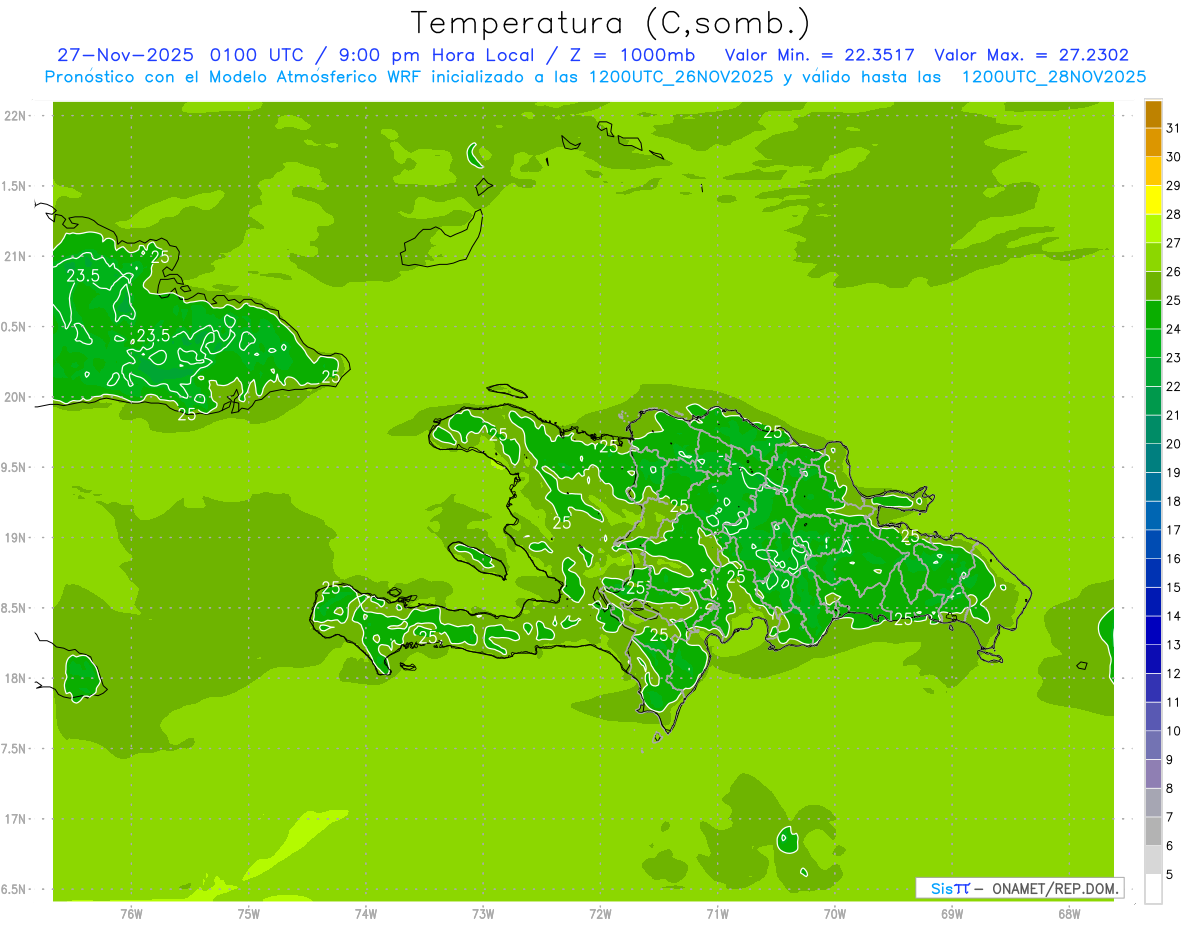
Task: Select the 76W longitude axis label
Action: 131,914
